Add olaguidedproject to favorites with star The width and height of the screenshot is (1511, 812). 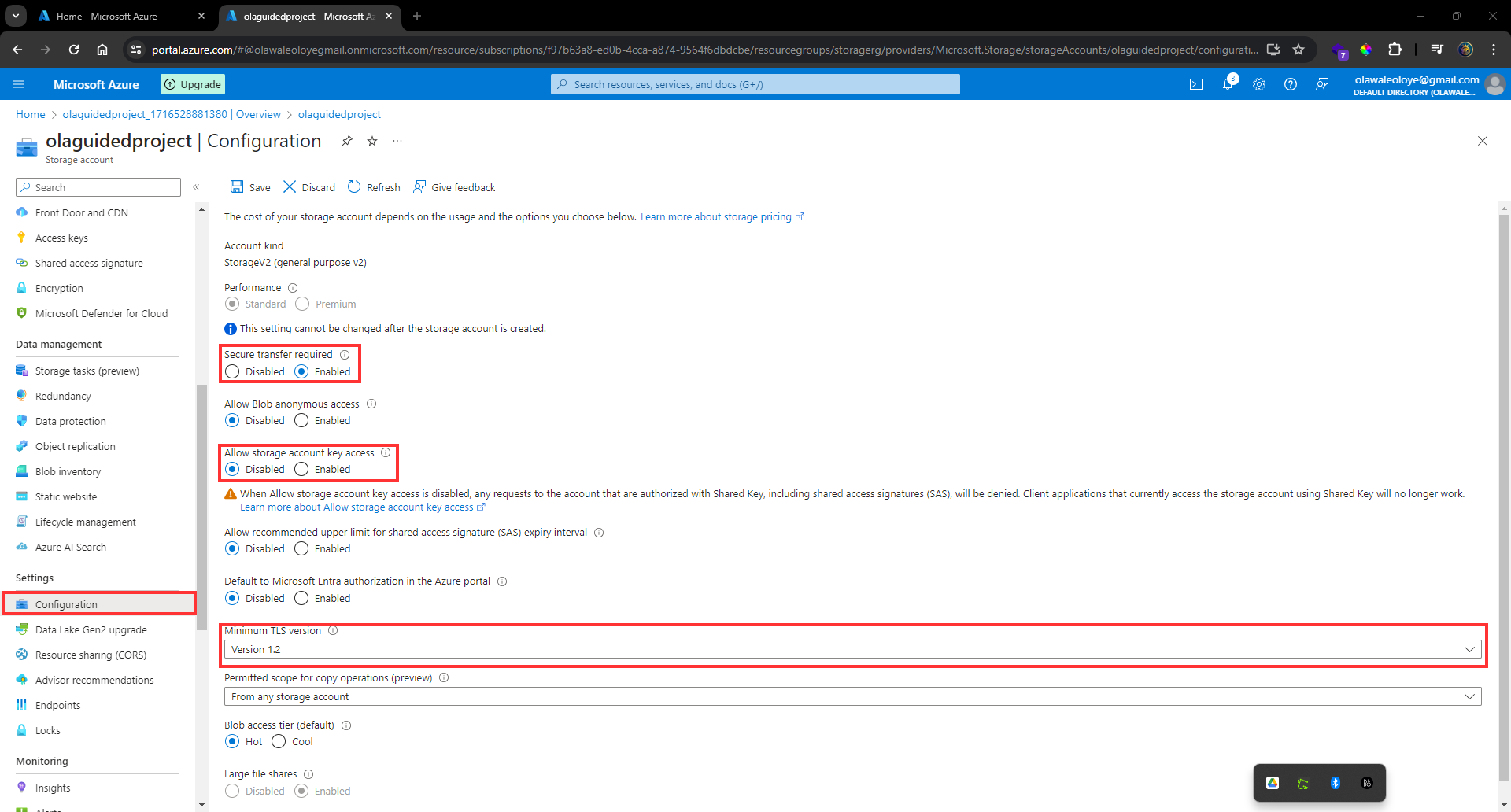coord(372,141)
